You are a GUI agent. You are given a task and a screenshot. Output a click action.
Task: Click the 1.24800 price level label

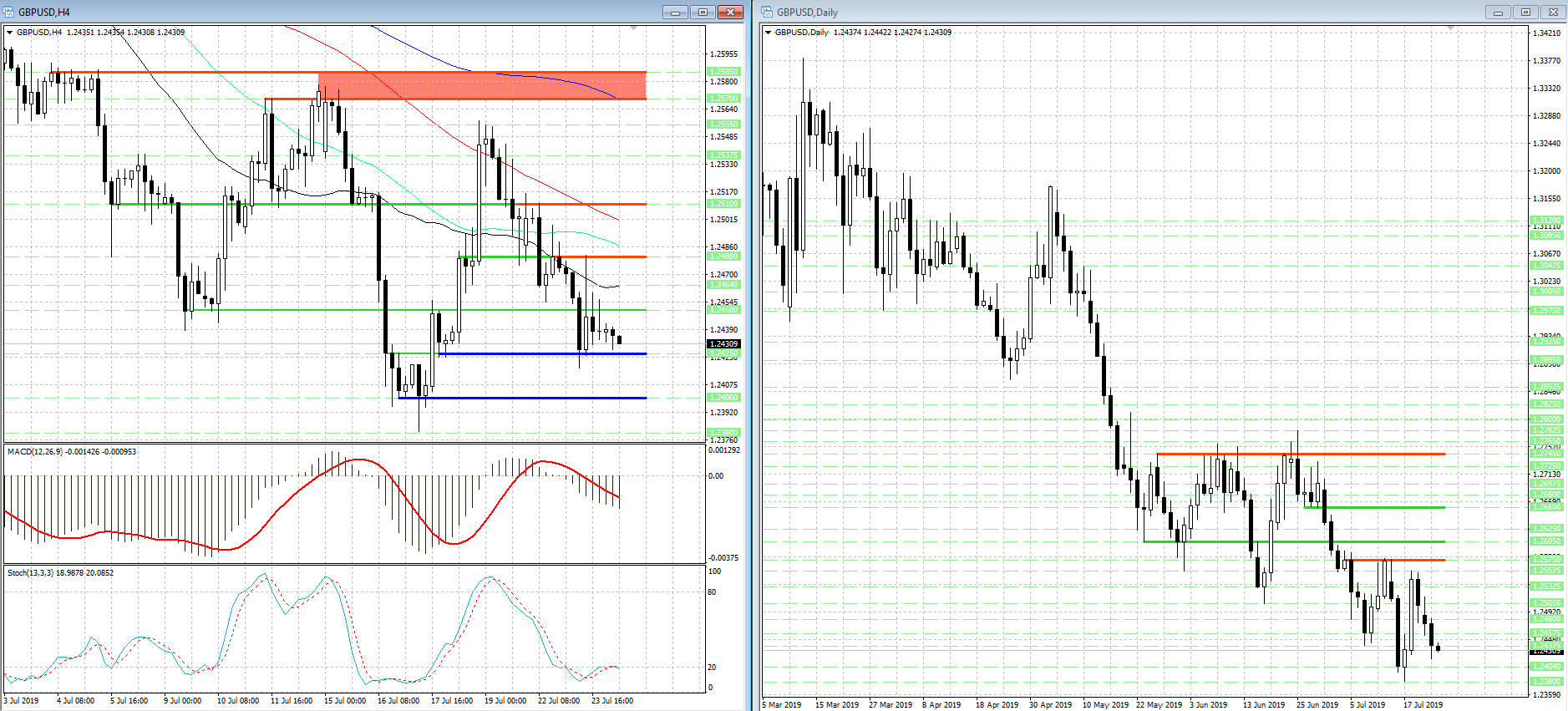click(724, 256)
